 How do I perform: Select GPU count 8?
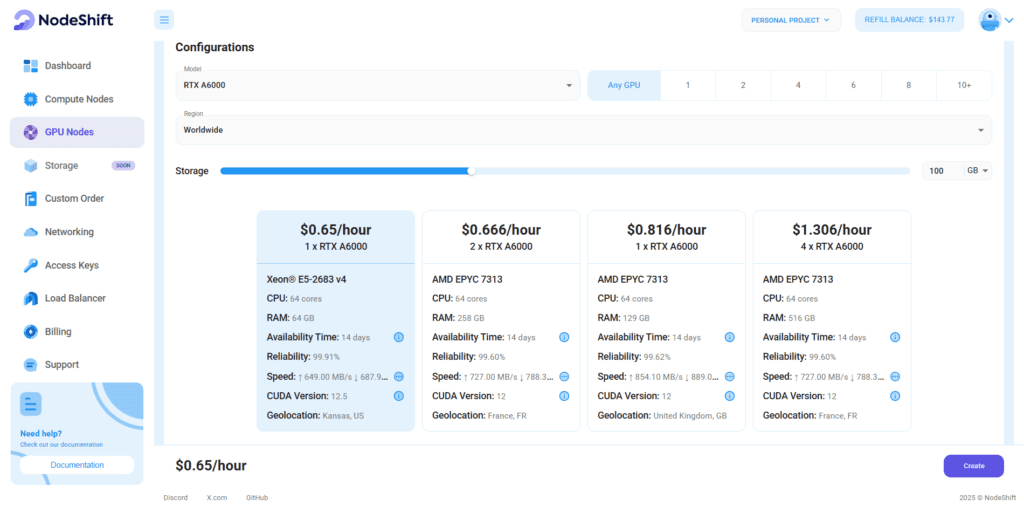[908, 86]
